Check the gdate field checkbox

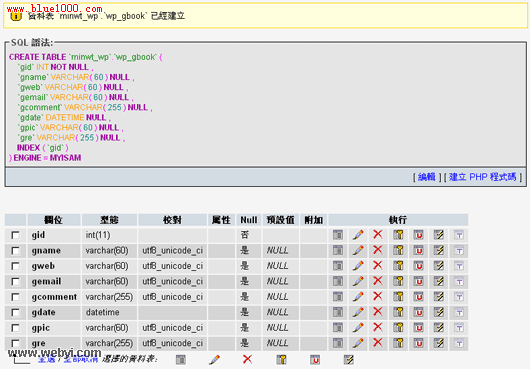[x=15, y=312]
